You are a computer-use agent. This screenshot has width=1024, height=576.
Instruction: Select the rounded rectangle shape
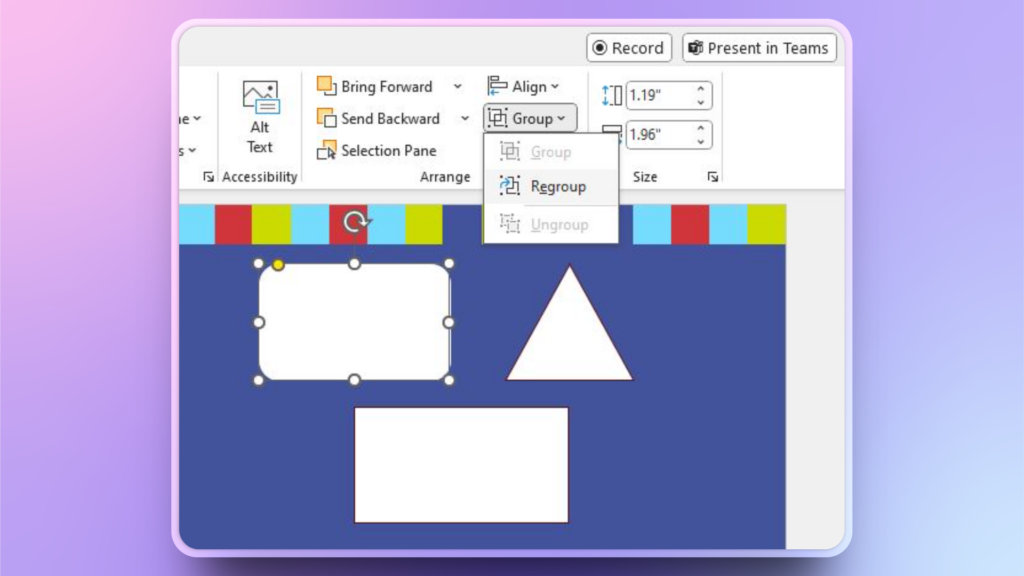tap(354, 322)
